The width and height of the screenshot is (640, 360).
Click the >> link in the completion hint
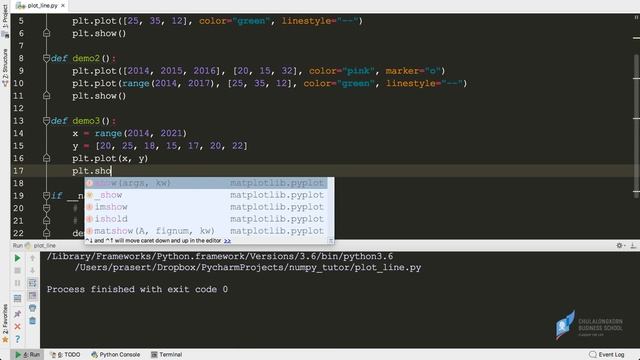pos(227,241)
